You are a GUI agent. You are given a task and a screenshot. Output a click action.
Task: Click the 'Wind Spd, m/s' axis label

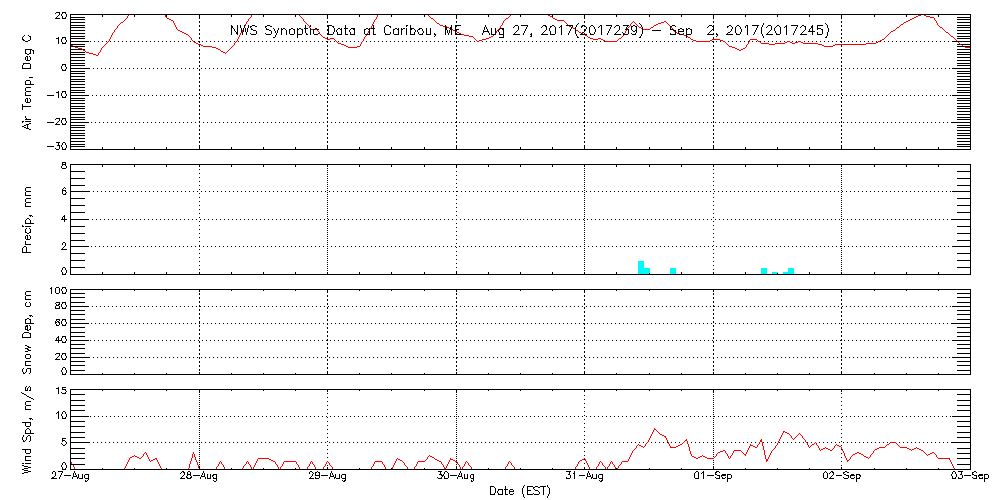(27, 429)
